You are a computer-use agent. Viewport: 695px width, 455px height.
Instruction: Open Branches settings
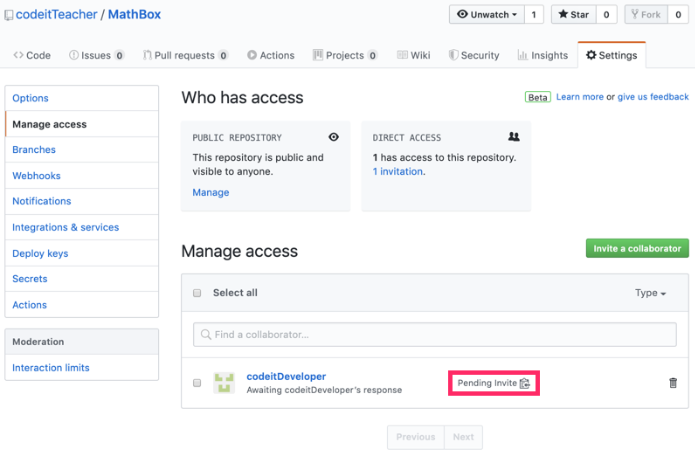coord(82,150)
